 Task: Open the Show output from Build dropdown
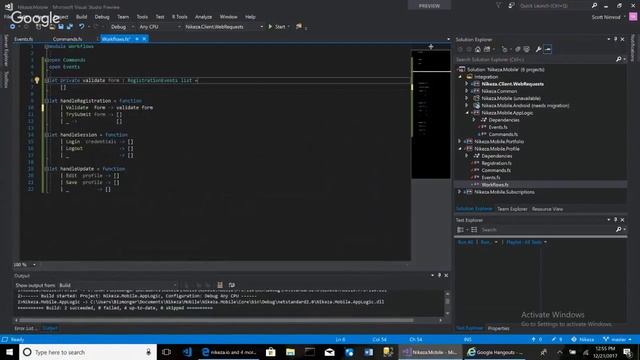click(118, 285)
